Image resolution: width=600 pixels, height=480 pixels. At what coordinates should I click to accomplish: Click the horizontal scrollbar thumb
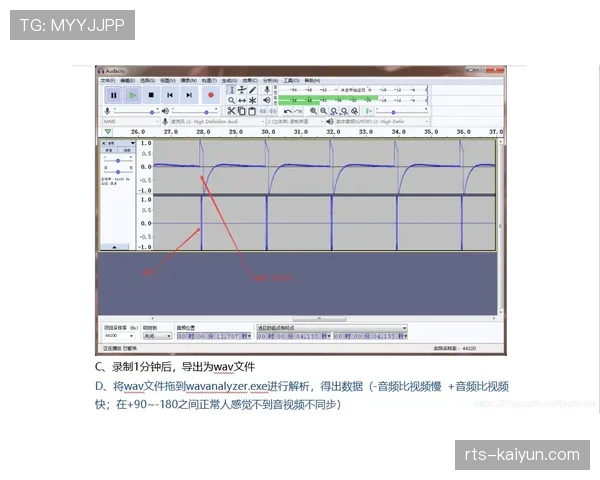[x=320, y=318]
